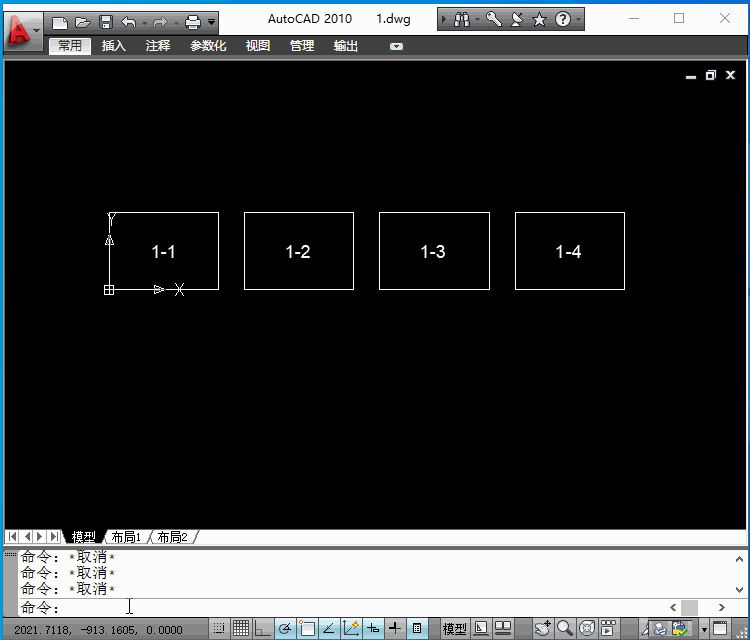Open the 管理 ribbon tab
Viewport: 750px width, 640px height.
[x=302, y=46]
